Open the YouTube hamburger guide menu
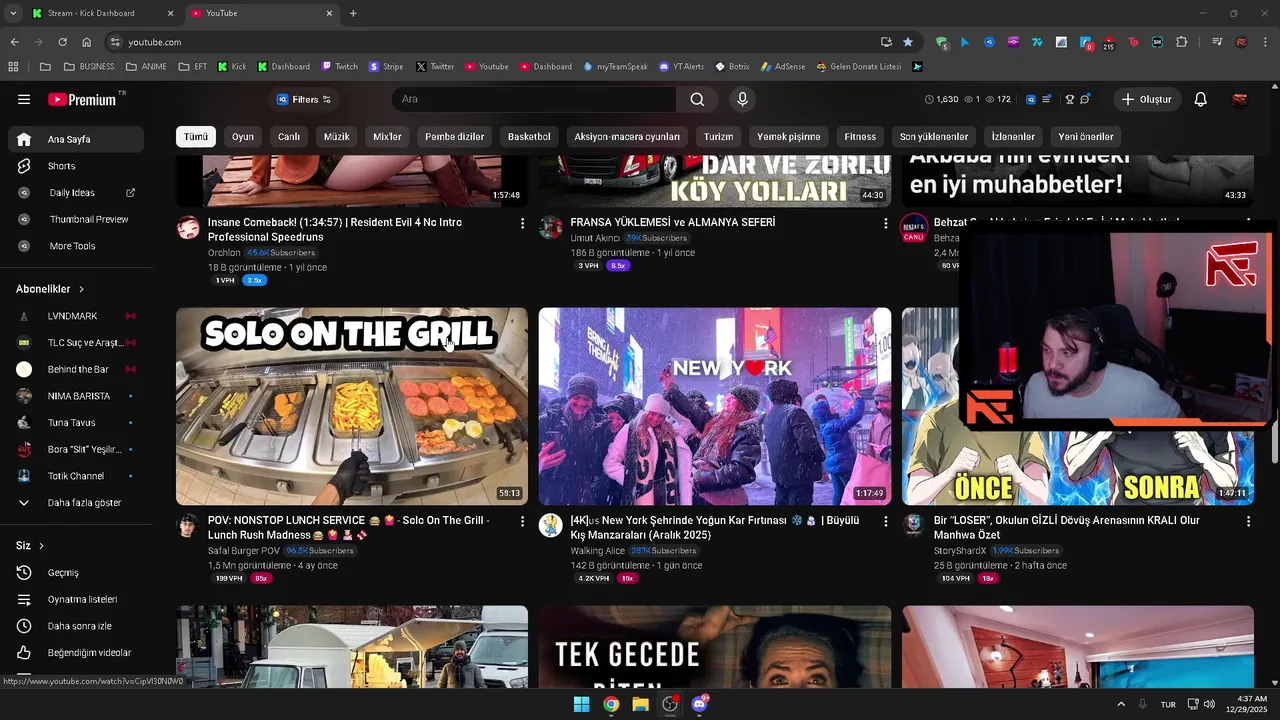The image size is (1280, 720). click(24, 99)
